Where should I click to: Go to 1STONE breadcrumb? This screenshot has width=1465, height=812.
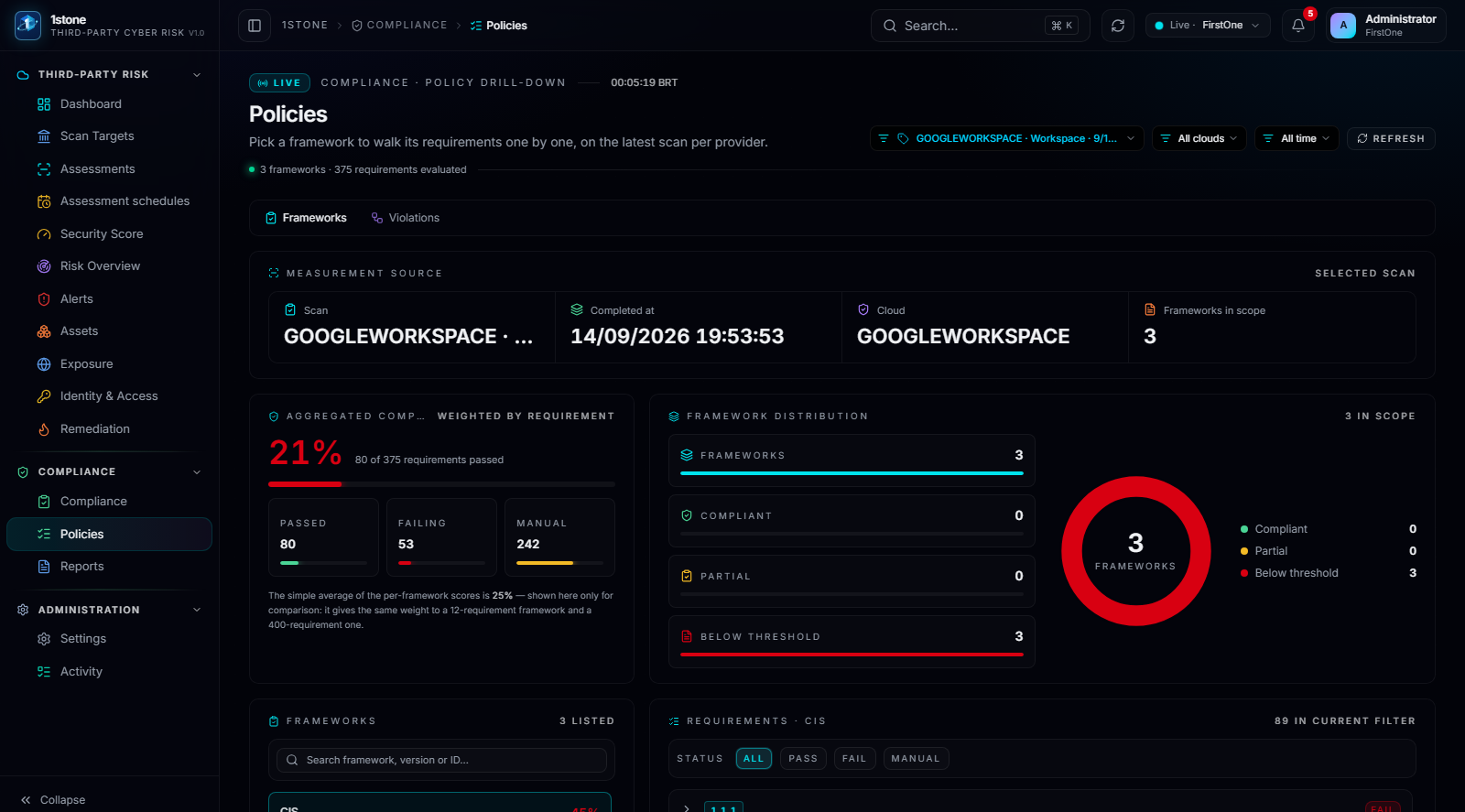pyautogui.click(x=305, y=26)
